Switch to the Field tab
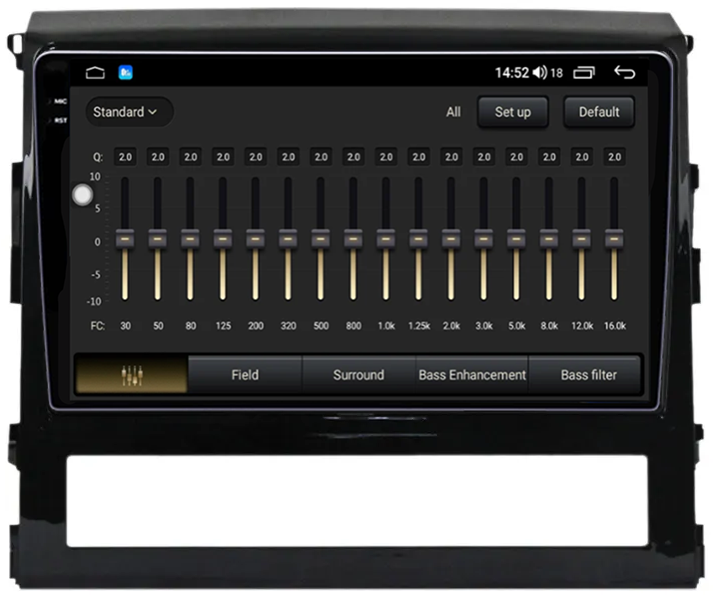This screenshot has width=720, height=597. coord(245,375)
